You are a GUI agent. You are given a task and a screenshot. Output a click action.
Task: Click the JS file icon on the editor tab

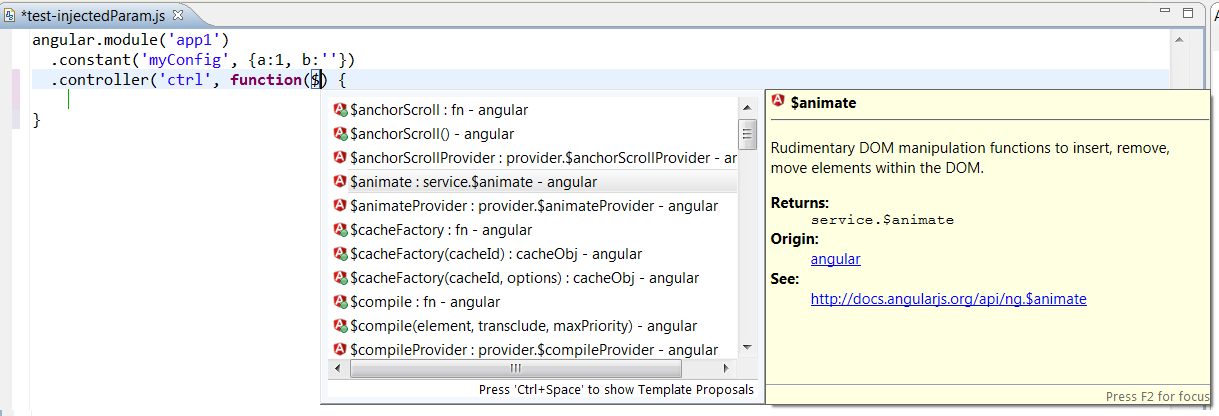[10, 16]
